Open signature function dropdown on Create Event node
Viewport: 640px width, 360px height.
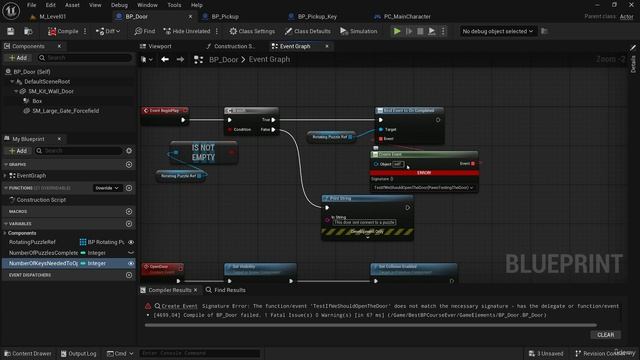424,188
